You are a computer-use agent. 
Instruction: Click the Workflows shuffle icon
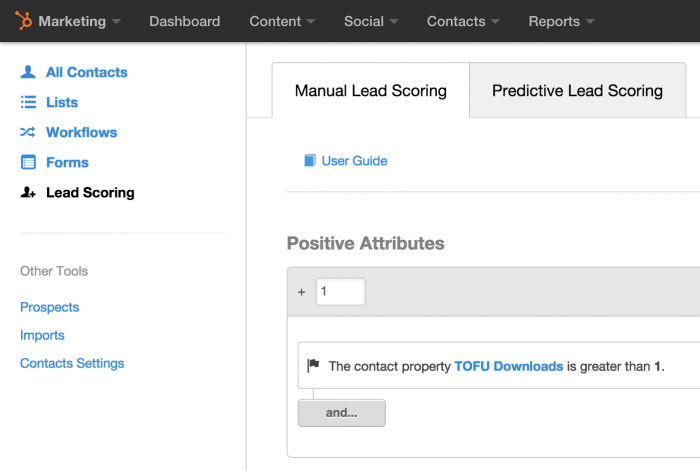tap(28, 132)
